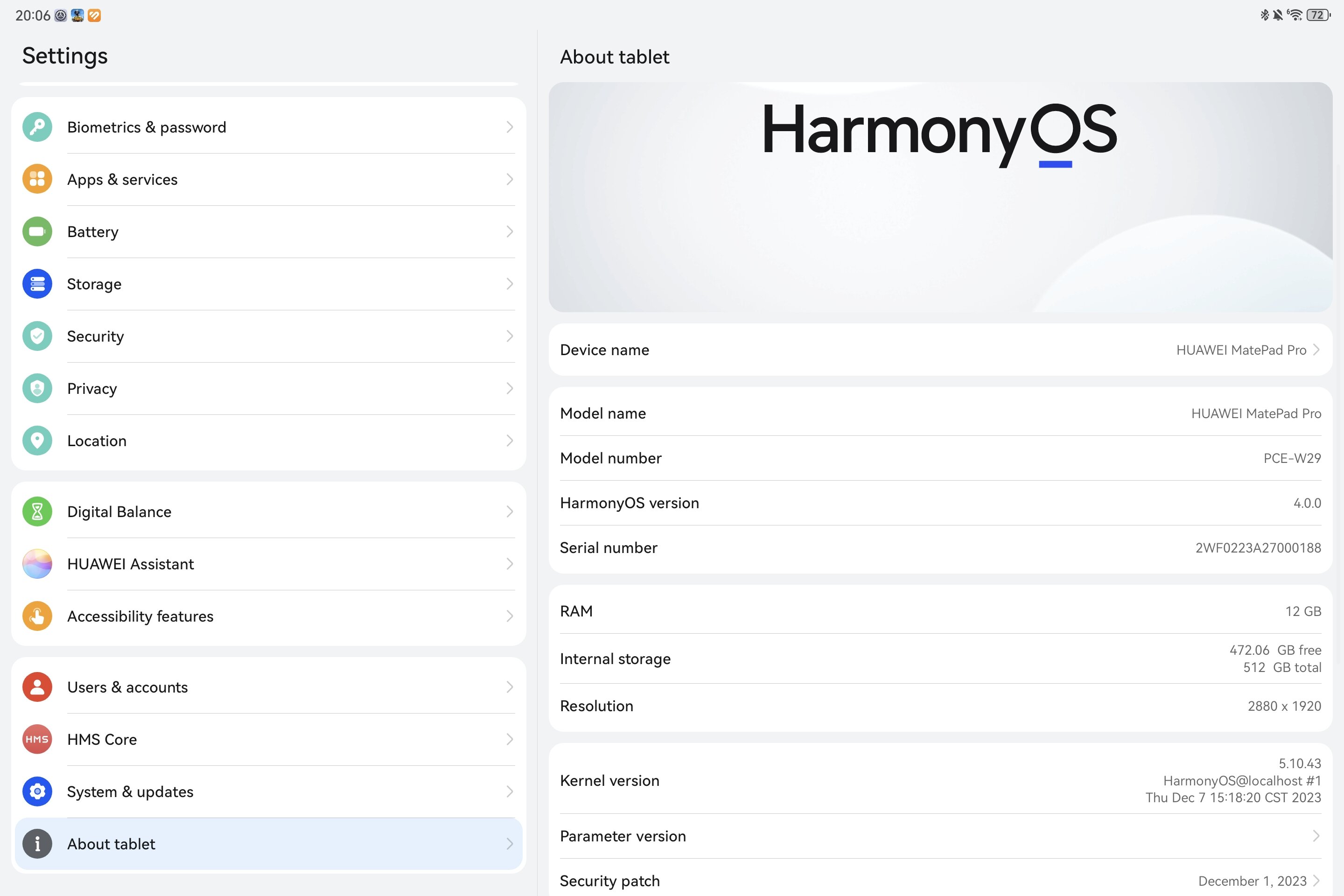Tap the Kernel version row
The width and height of the screenshot is (1344, 896).
tap(941, 781)
